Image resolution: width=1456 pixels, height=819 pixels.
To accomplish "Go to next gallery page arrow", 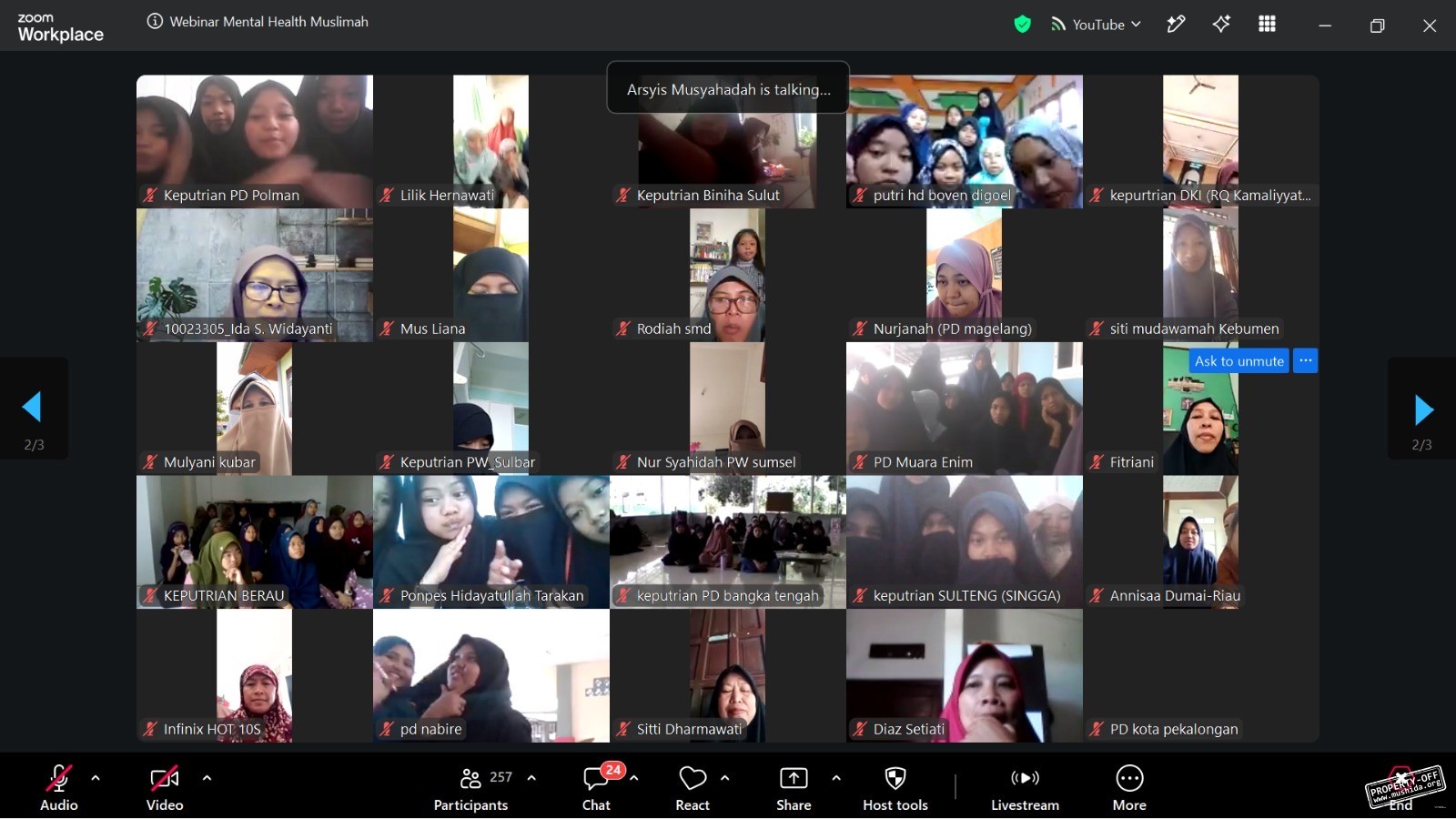I will [x=1422, y=409].
